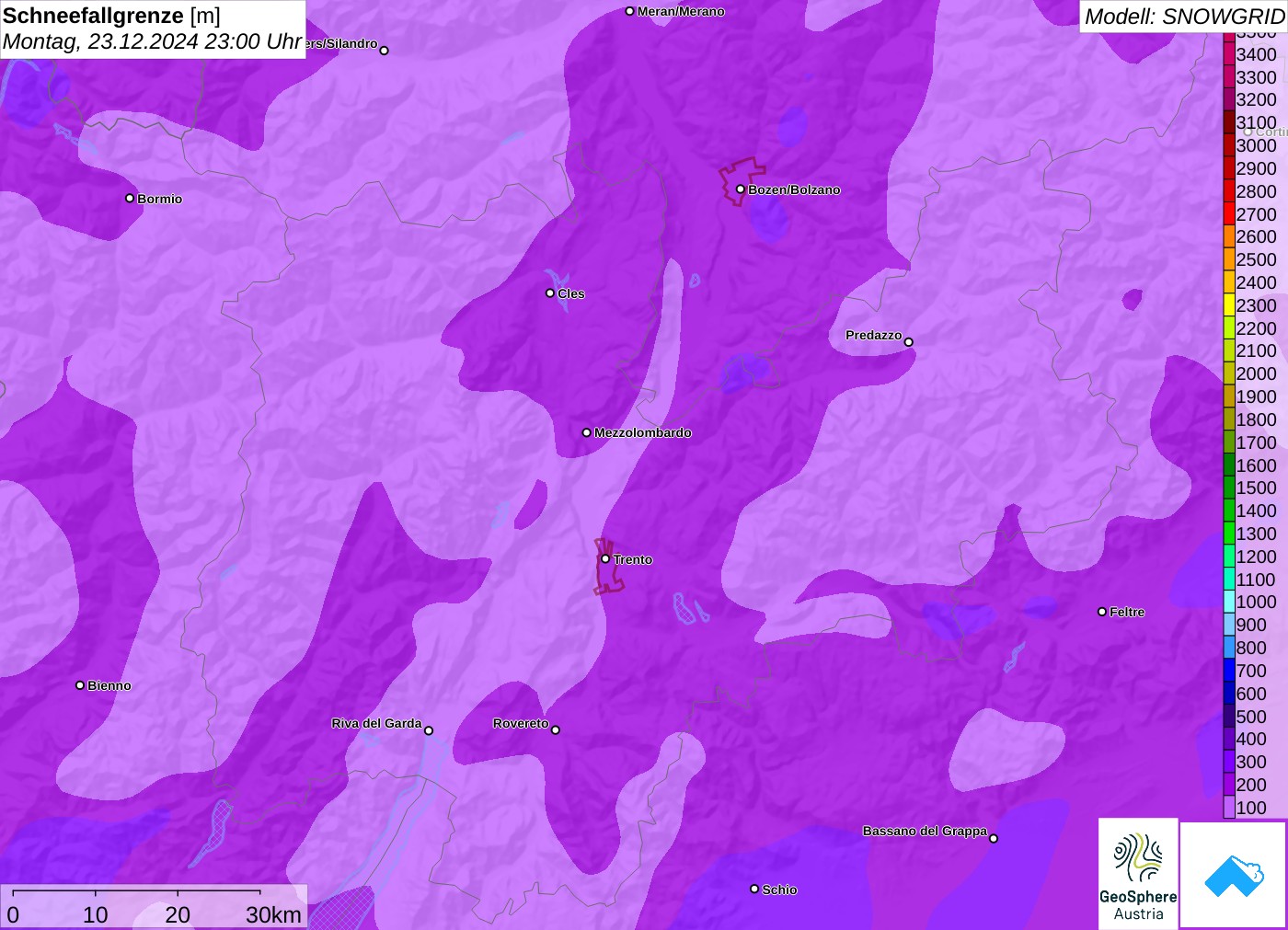Click the 1500 m green legend swatch
The image size is (1288, 930).
coord(1229,488)
